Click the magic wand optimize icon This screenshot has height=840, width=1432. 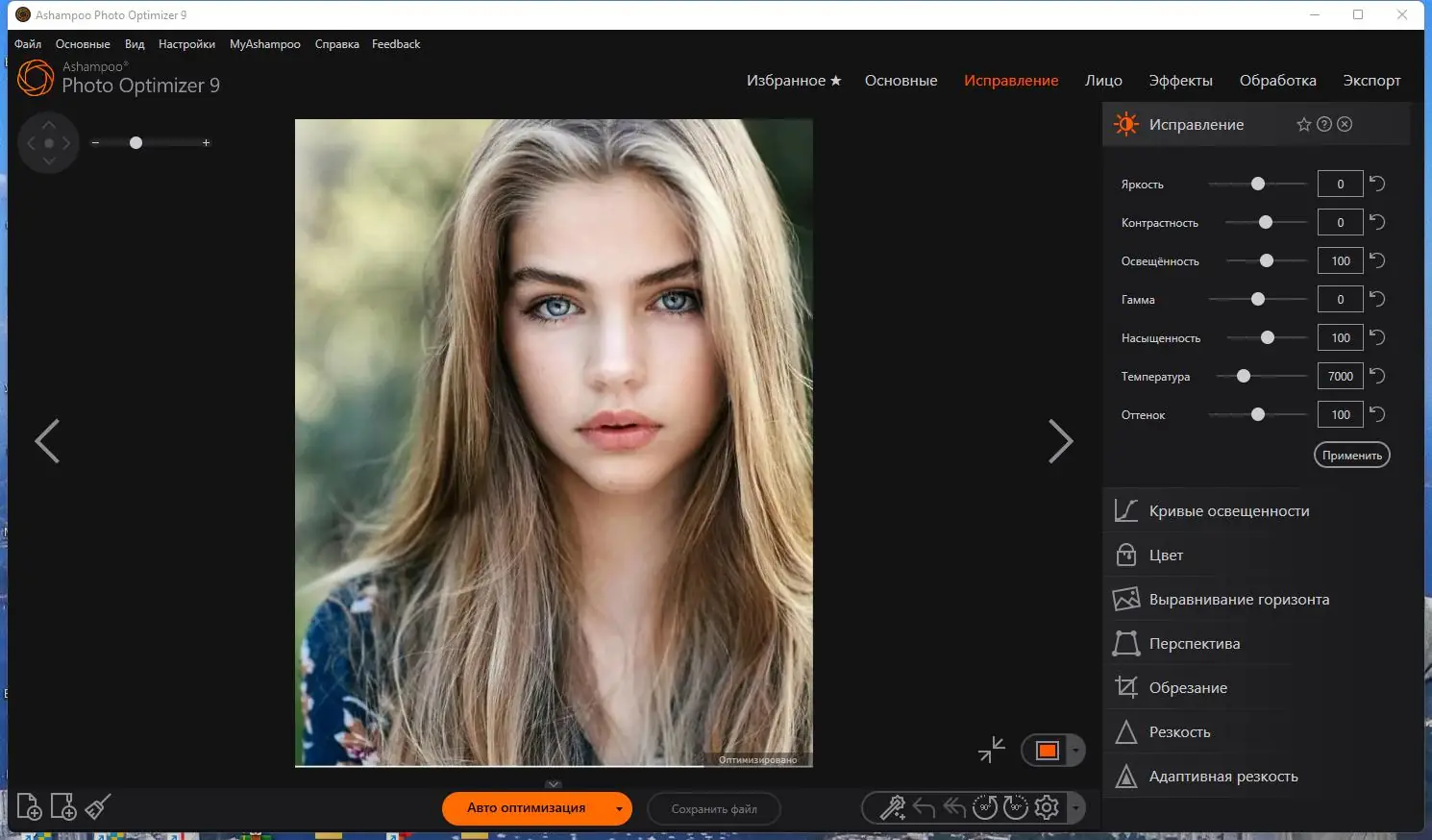tap(893, 808)
